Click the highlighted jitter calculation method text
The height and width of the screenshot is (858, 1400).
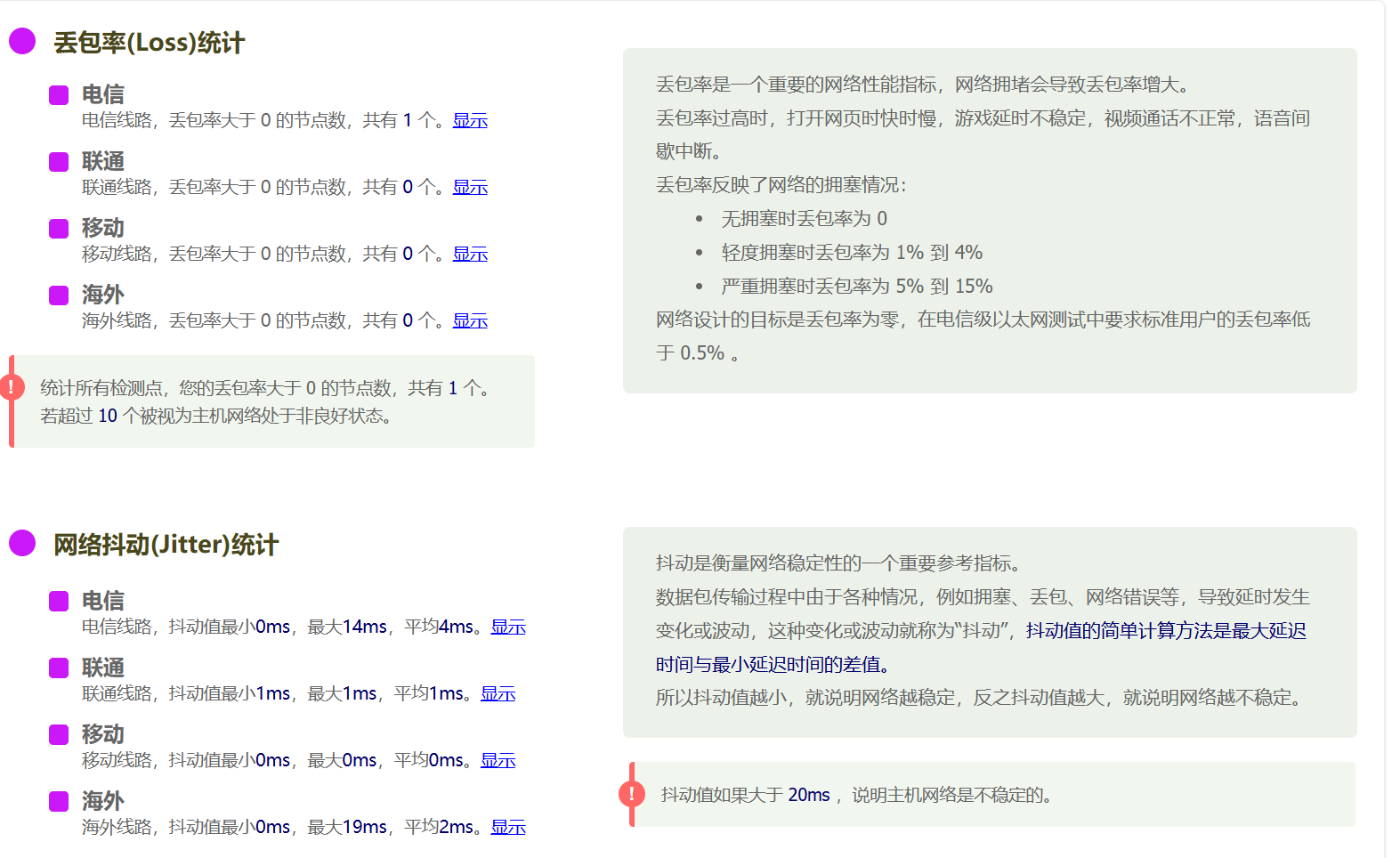click(1165, 631)
